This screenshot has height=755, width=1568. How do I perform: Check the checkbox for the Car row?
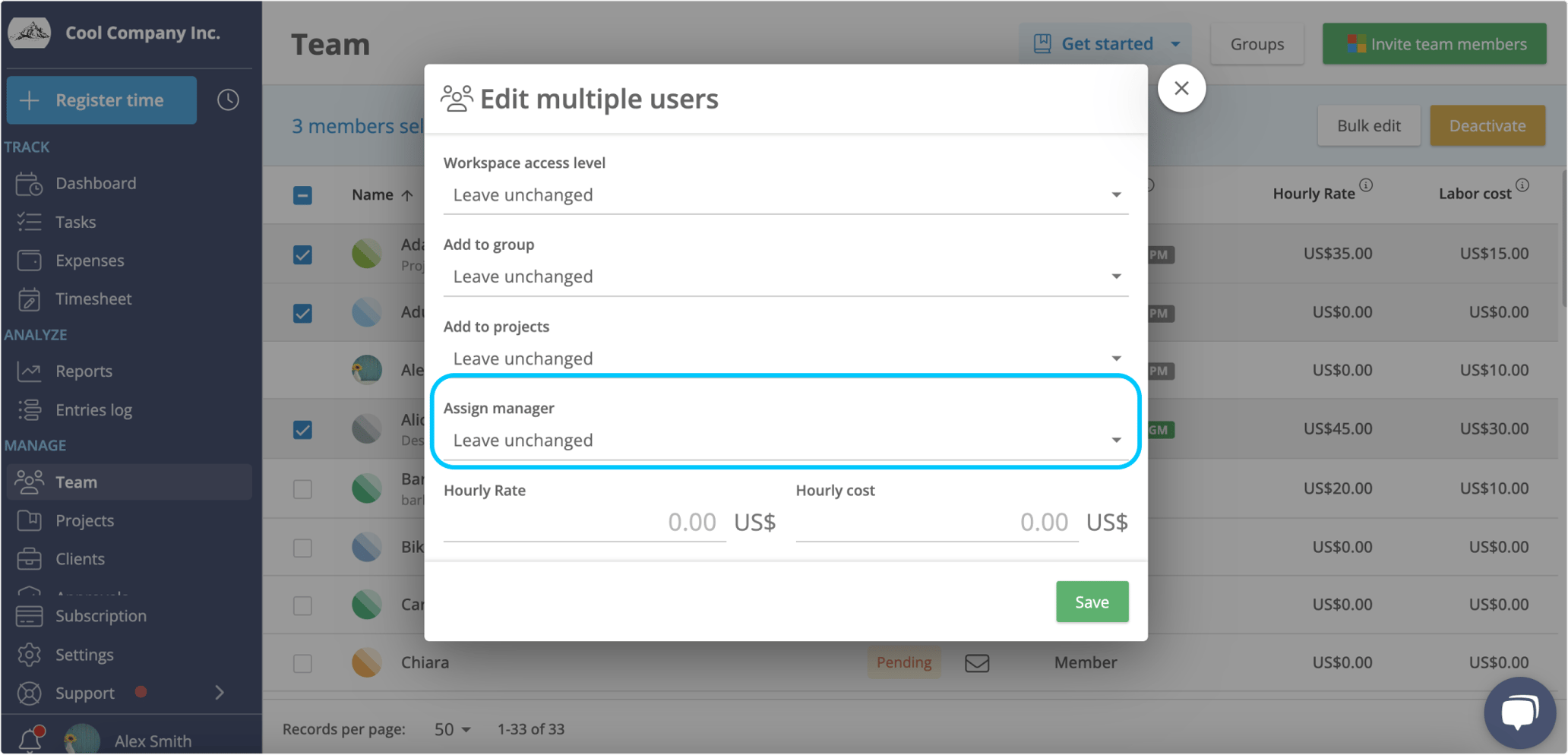(302, 605)
